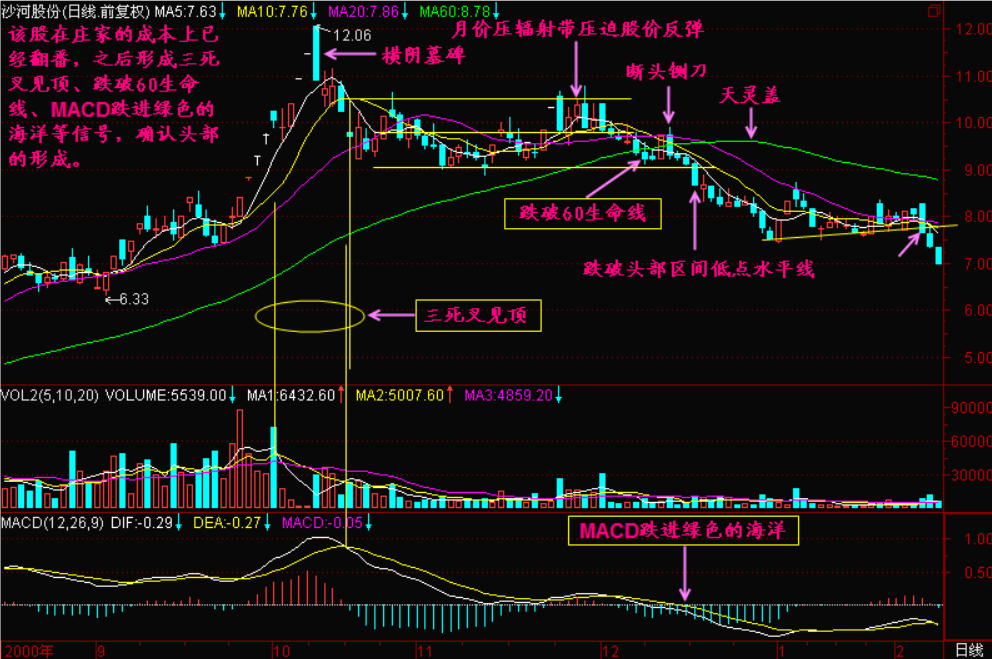Click the MACD跌进绿色的海洋 annotation box
The height and width of the screenshot is (659, 992).
684,532
